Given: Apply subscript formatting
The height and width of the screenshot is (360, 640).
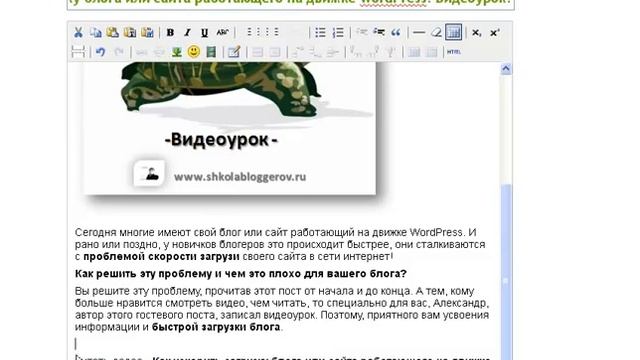Looking at the screenshot, I should tap(476, 32).
